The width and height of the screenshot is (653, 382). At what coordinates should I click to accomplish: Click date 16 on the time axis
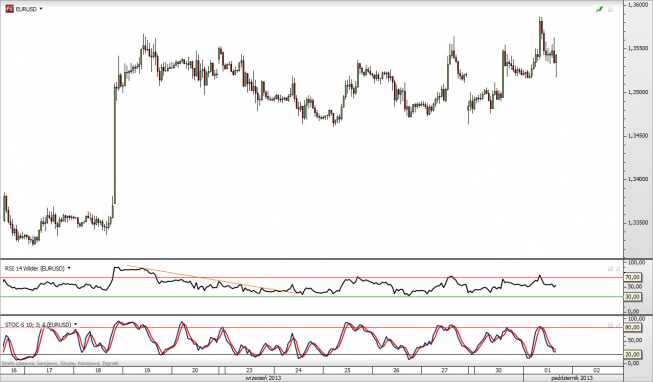(14, 370)
